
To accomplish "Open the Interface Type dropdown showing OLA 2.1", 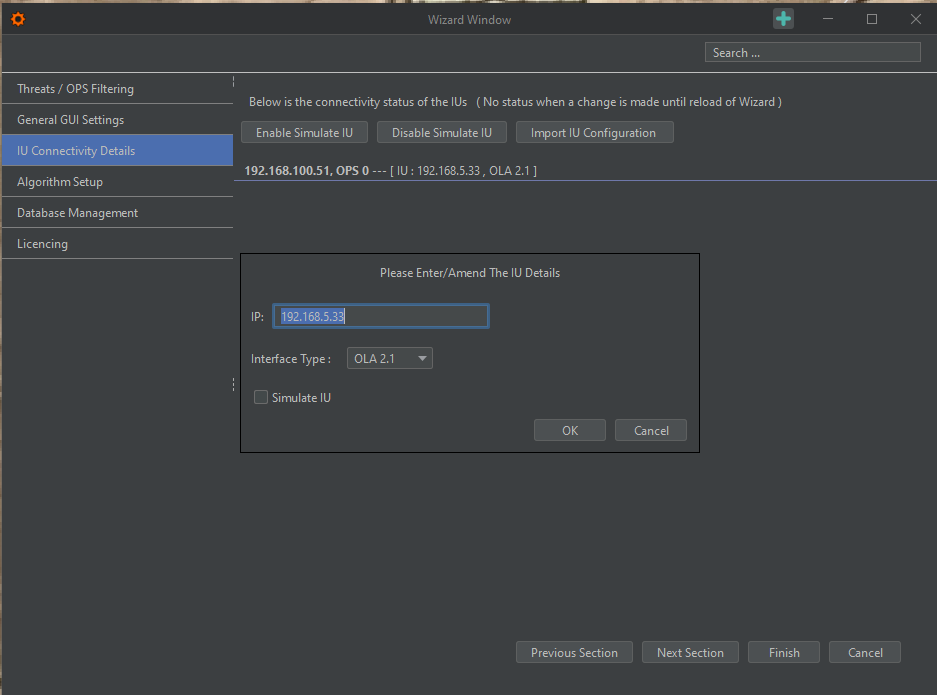I will (x=389, y=357).
